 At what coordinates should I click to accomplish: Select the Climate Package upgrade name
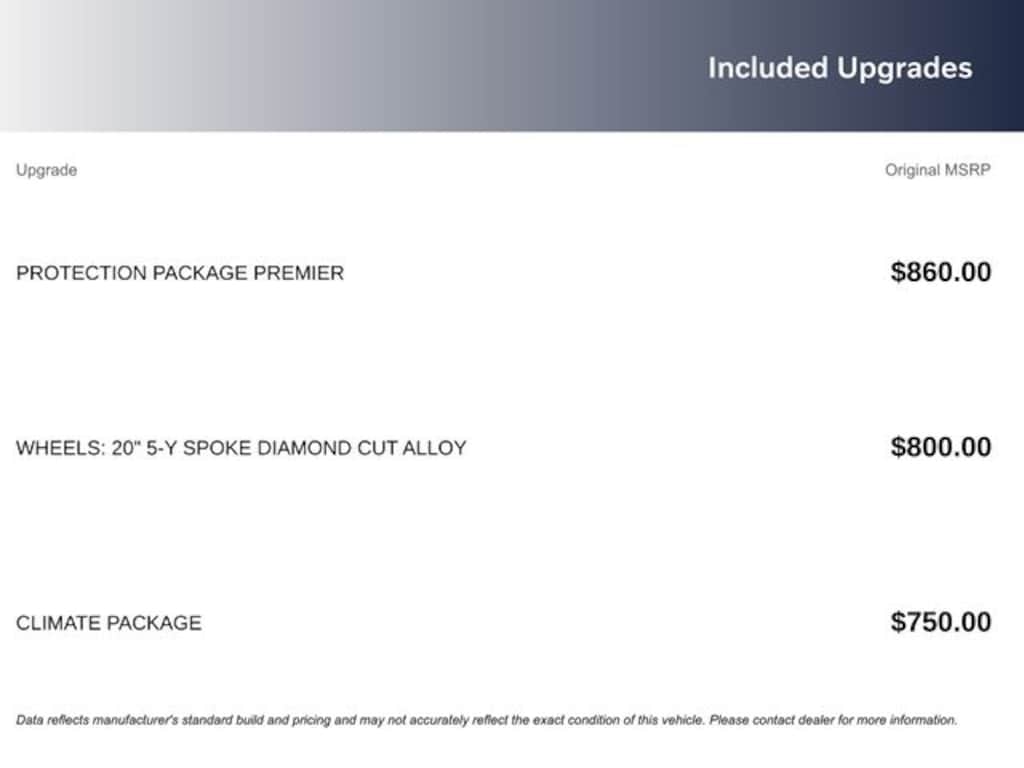click(x=108, y=623)
